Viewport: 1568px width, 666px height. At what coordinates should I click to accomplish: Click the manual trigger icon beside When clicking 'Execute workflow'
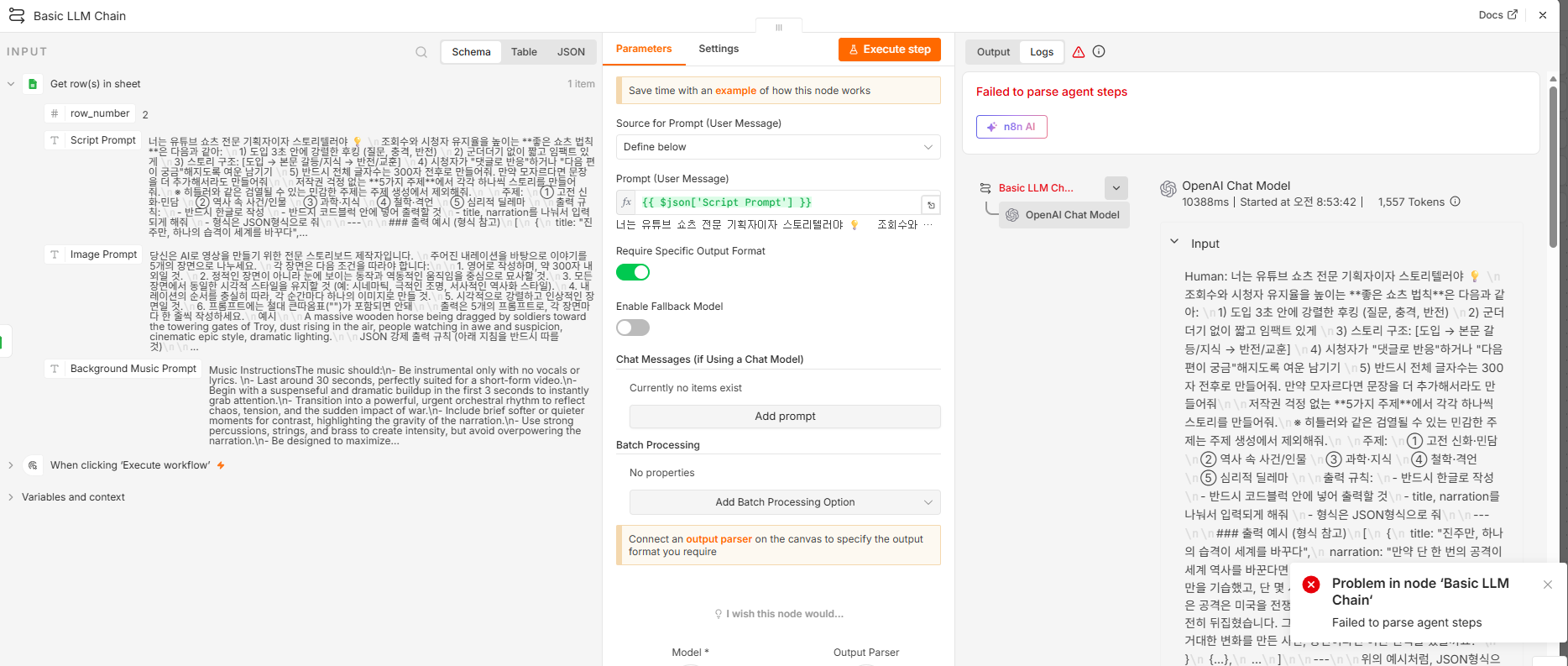[33, 465]
